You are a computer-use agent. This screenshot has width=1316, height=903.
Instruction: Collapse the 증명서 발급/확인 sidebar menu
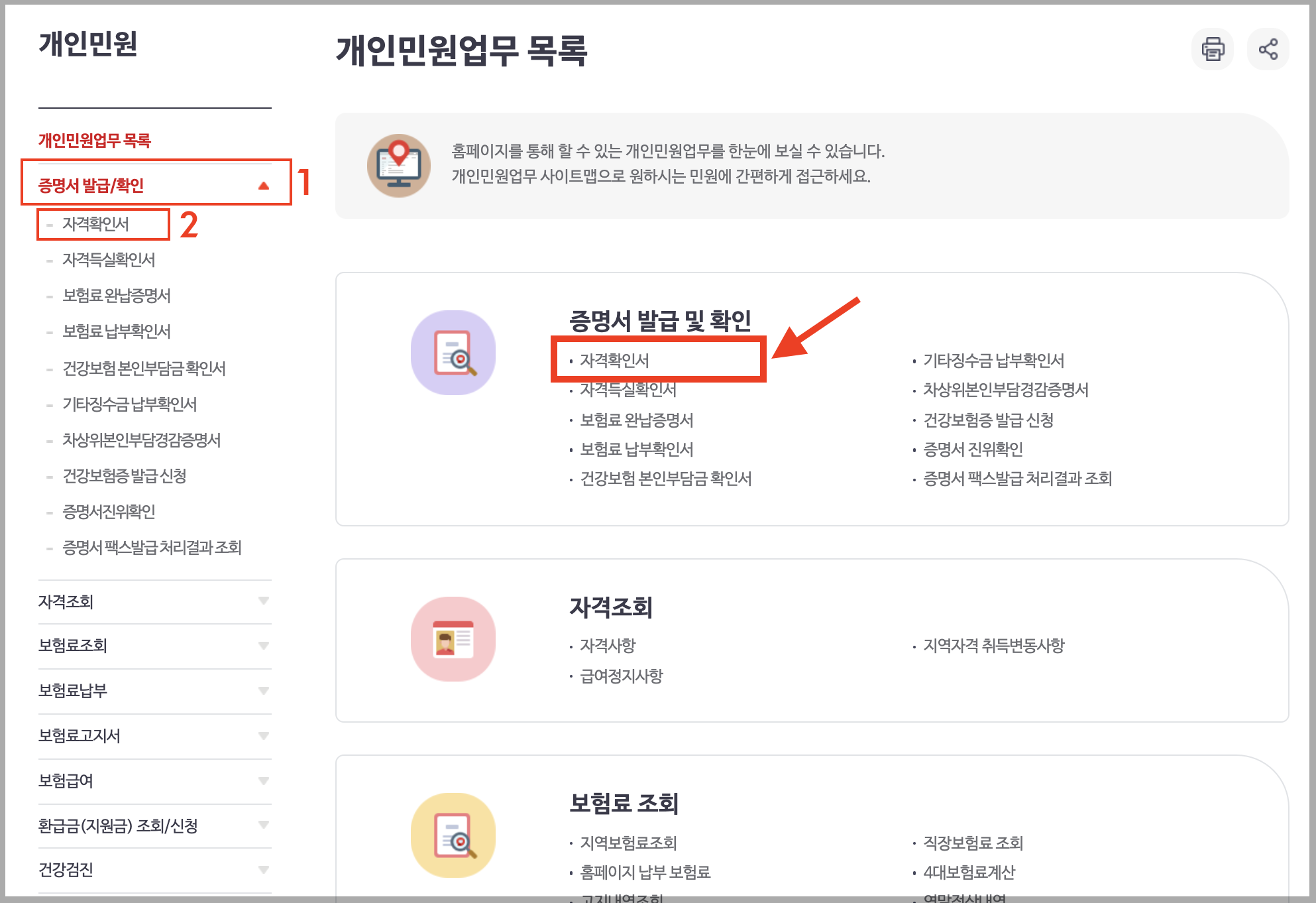[263, 186]
